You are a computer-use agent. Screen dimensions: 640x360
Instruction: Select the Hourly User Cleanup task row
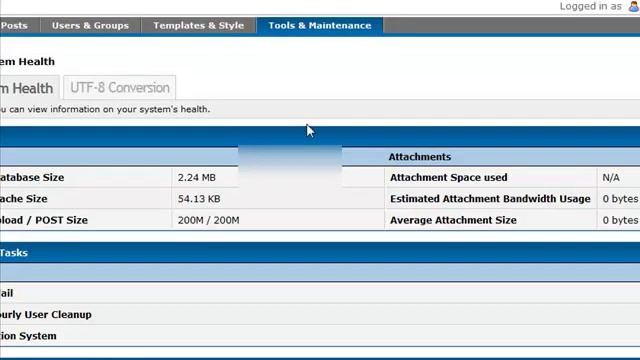tap(320, 314)
